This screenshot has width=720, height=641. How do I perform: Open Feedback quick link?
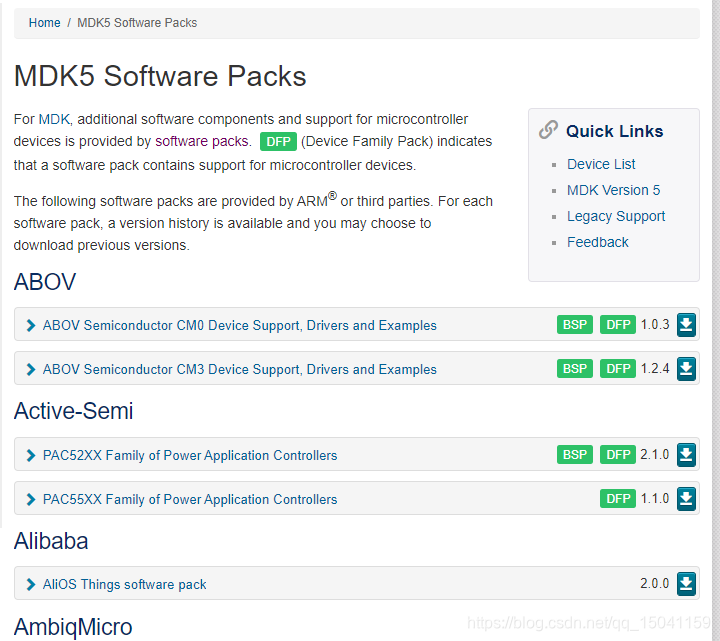click(597, 242)
